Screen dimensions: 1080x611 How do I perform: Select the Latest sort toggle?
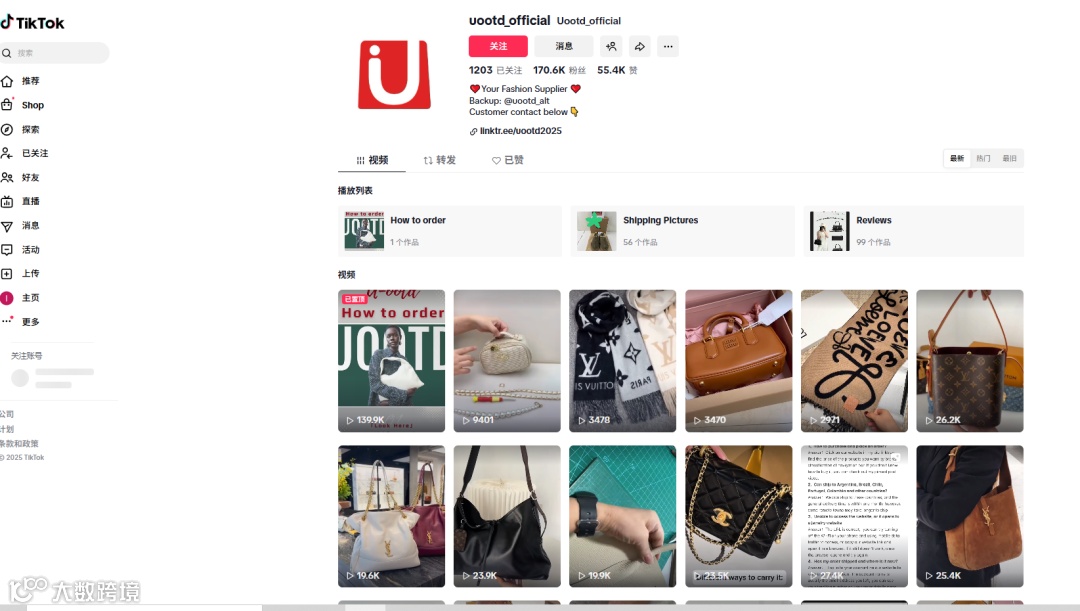click(x=957, y=158)
